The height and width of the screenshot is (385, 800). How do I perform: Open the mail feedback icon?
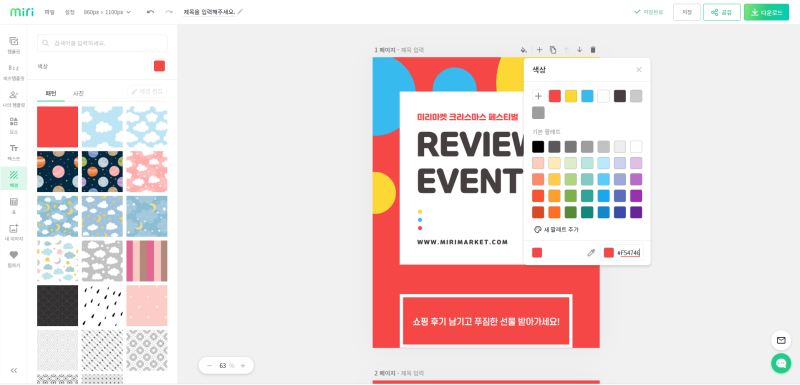781,340
